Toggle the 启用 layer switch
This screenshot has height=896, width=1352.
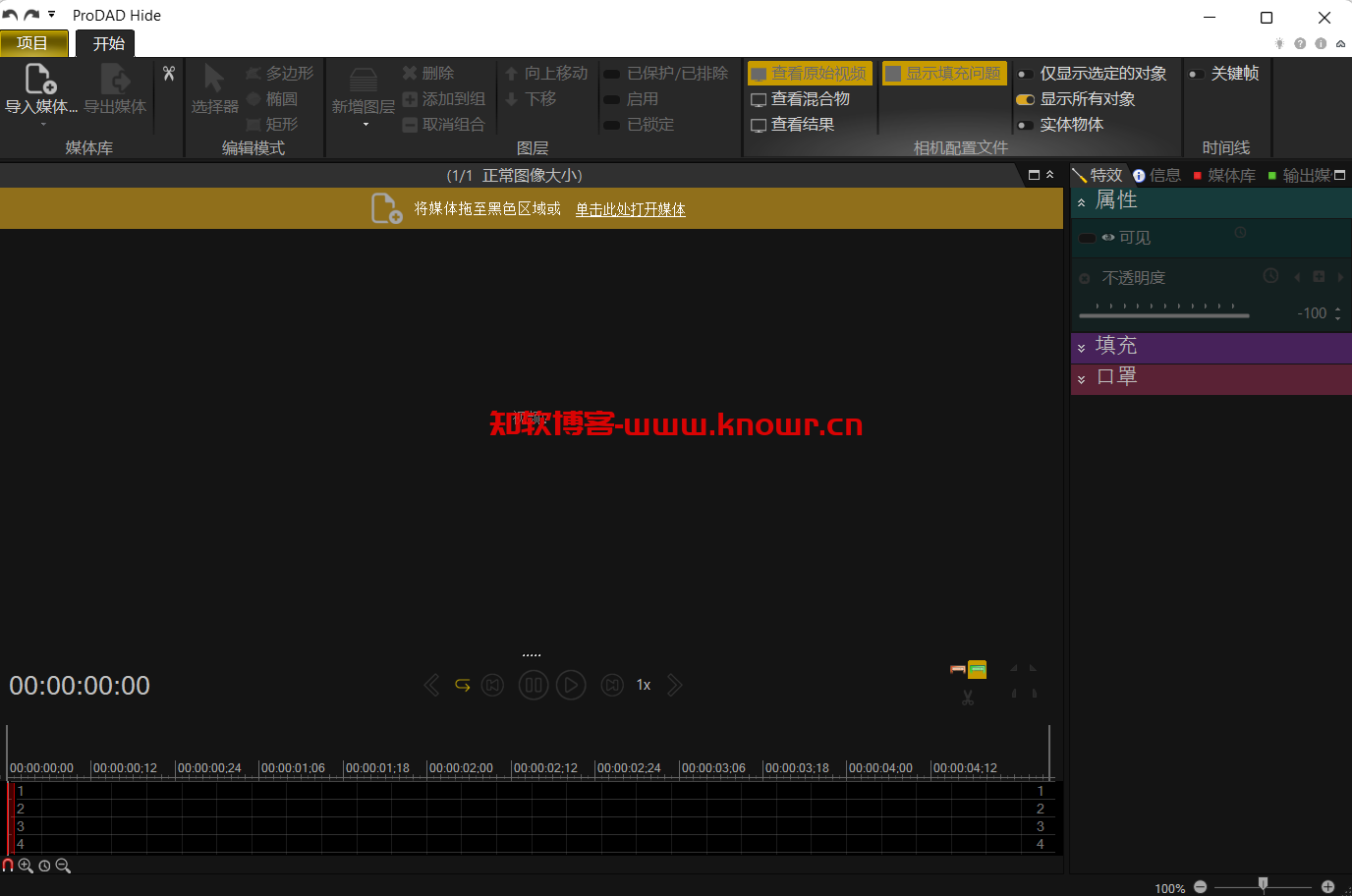(611, 99)
